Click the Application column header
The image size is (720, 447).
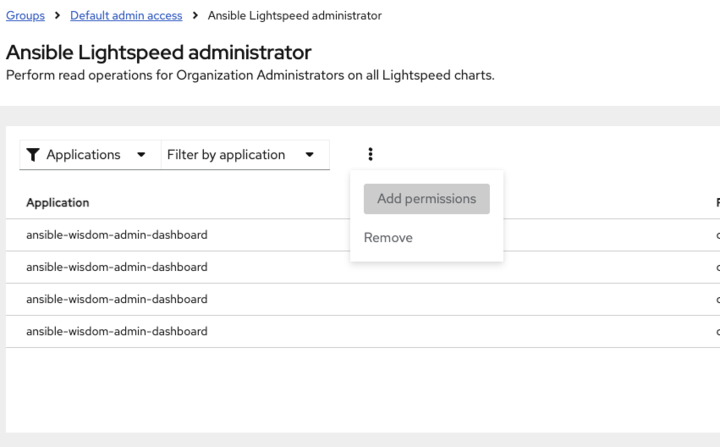click(58, 203)
